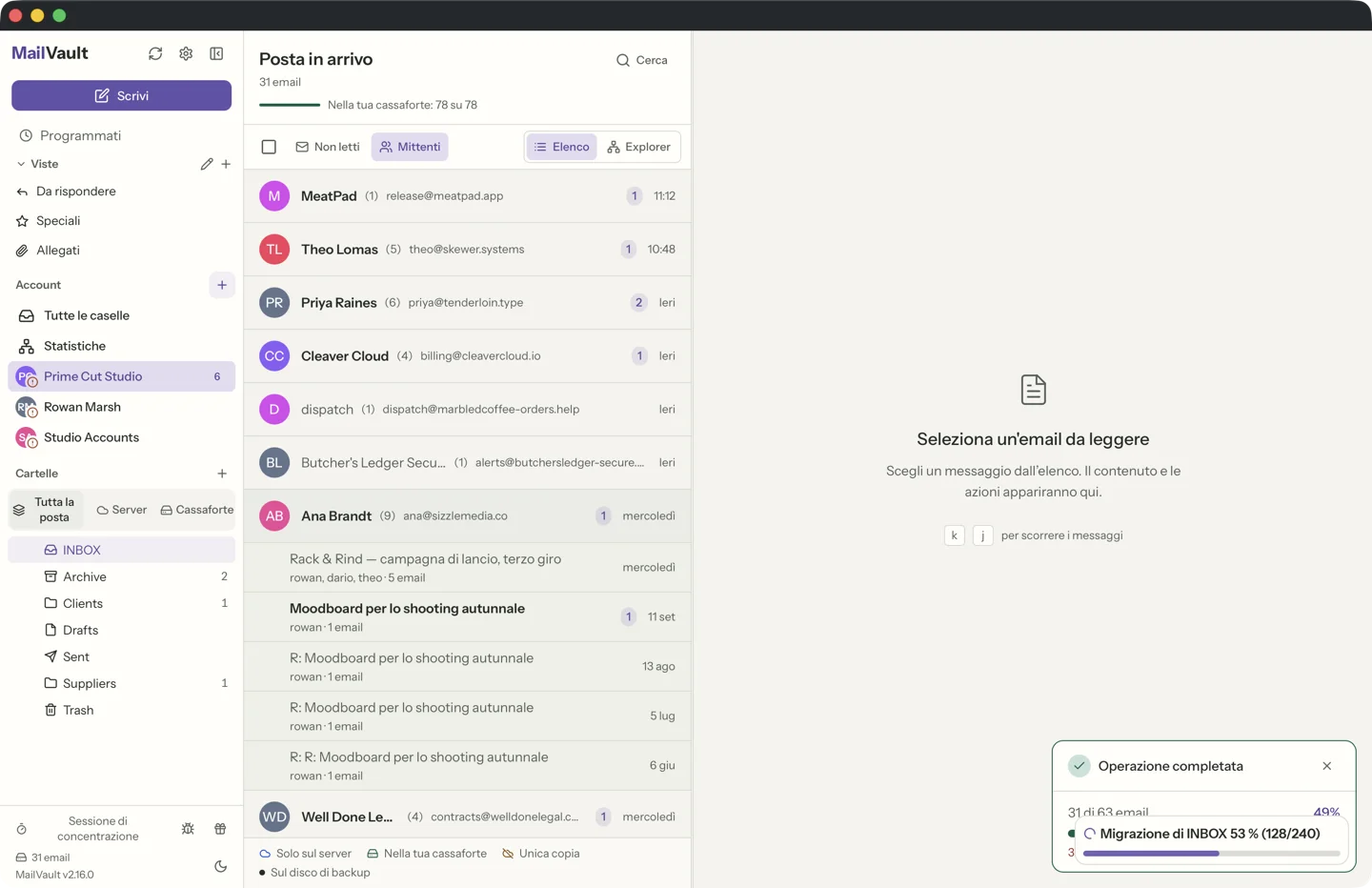The image size is (1372, 888).
Task: Collapse the Viste section chevron
Action: pyautogui.click(x=21, y=164)
